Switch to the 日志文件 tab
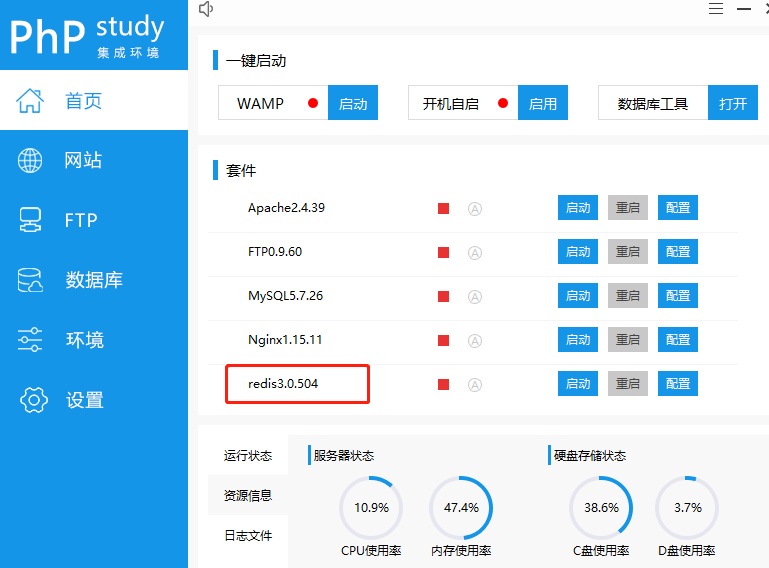Image resolution: width=769 pixels, height=568 pixels. tap(248, 535)
